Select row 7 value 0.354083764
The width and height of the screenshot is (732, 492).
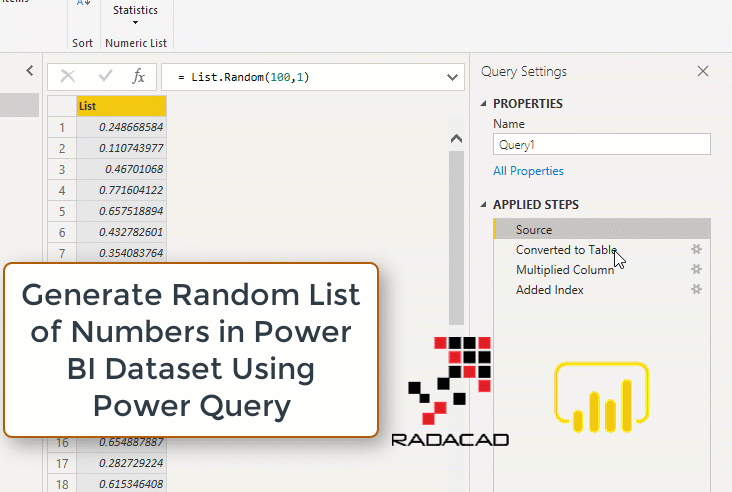click(121, 253)
